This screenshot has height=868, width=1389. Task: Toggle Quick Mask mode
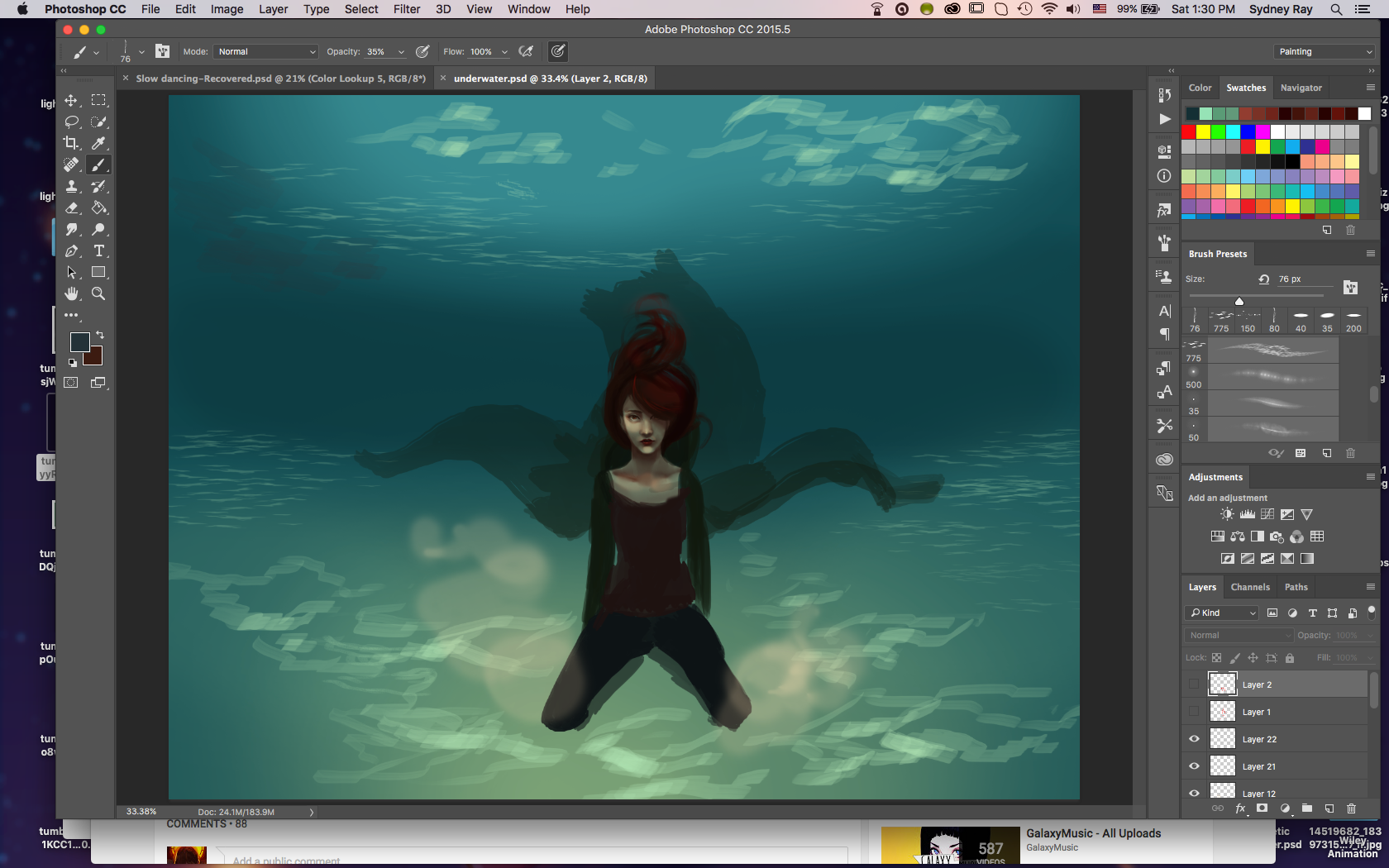(x=72, y=383)
